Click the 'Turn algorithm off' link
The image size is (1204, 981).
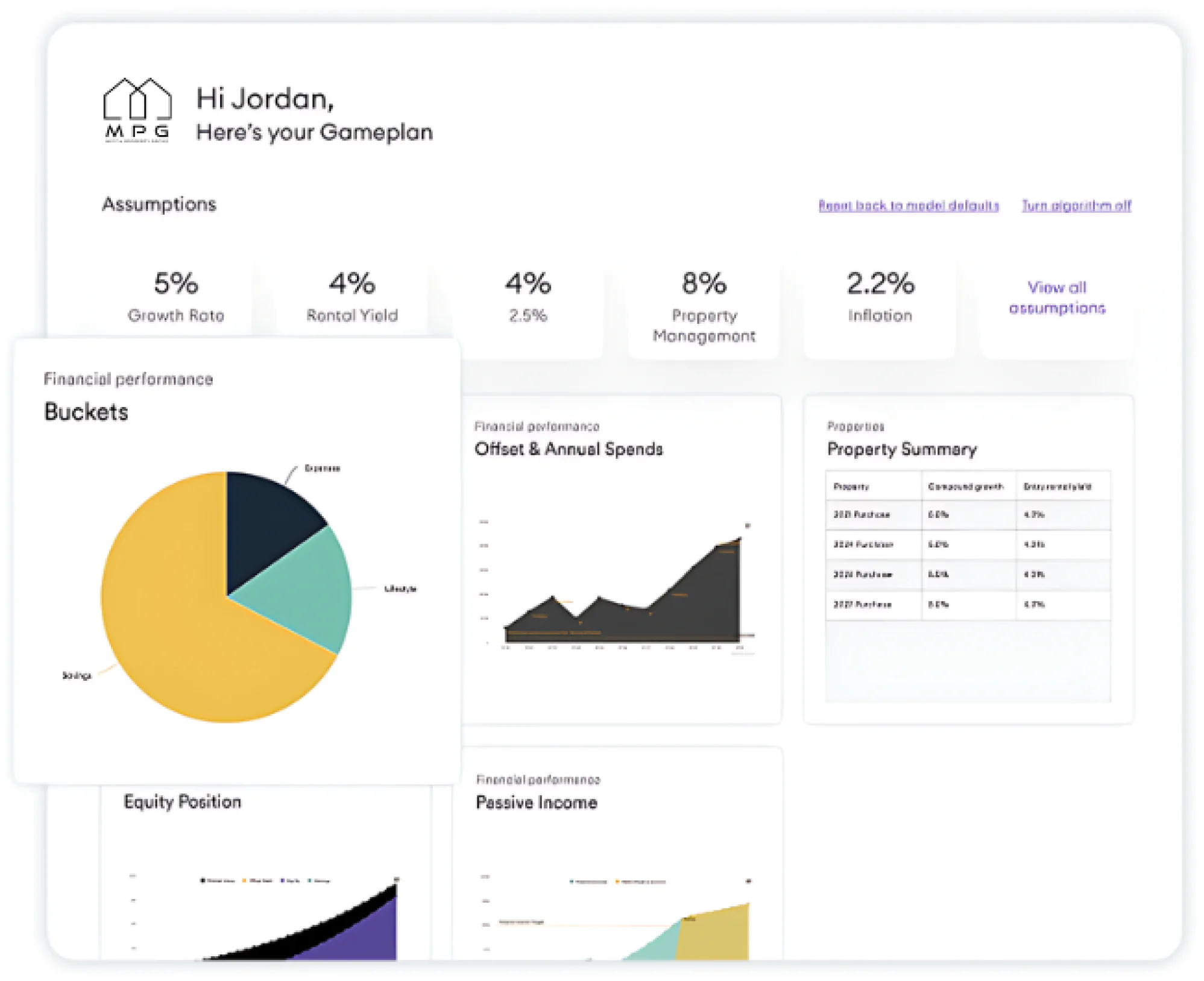[1076, 206]
